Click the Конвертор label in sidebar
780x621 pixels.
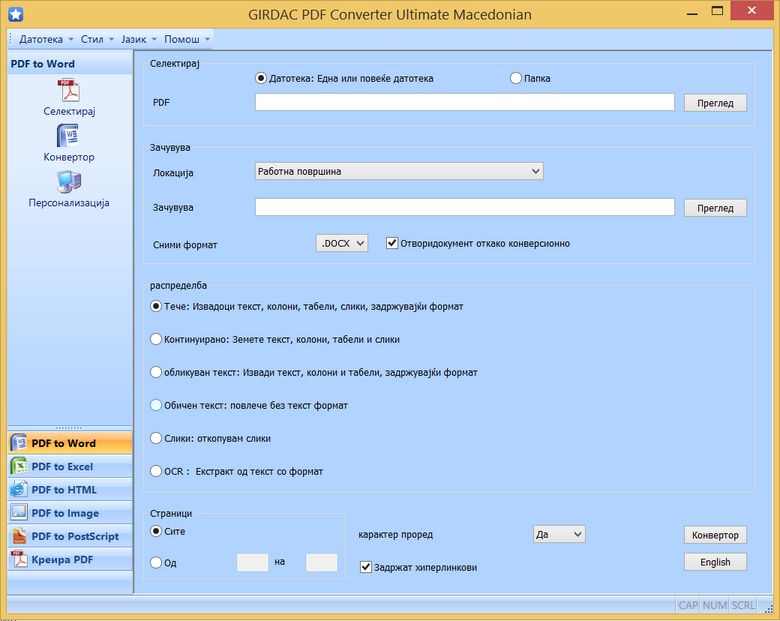[x=69, y=157]
